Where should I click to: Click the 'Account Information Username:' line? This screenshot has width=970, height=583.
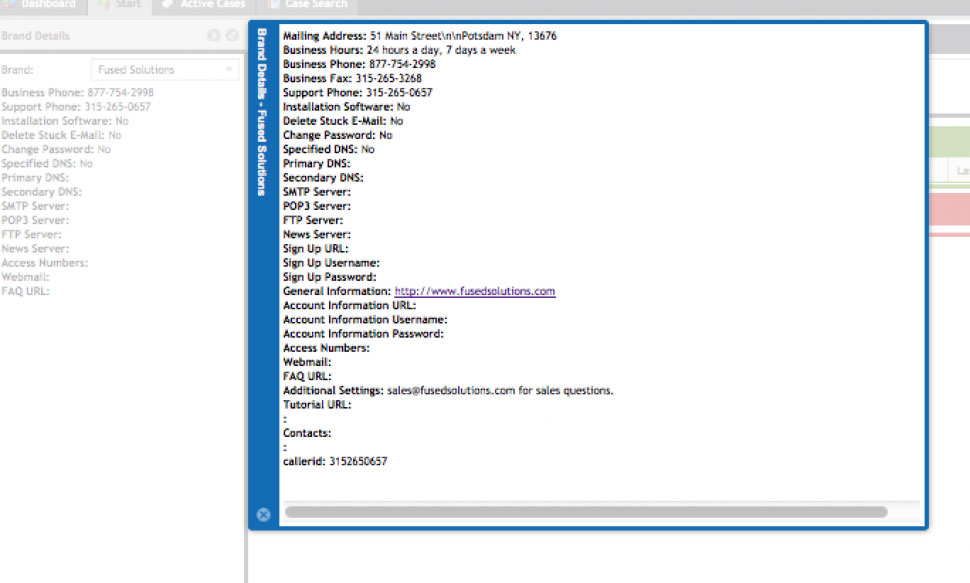(365, 320)
